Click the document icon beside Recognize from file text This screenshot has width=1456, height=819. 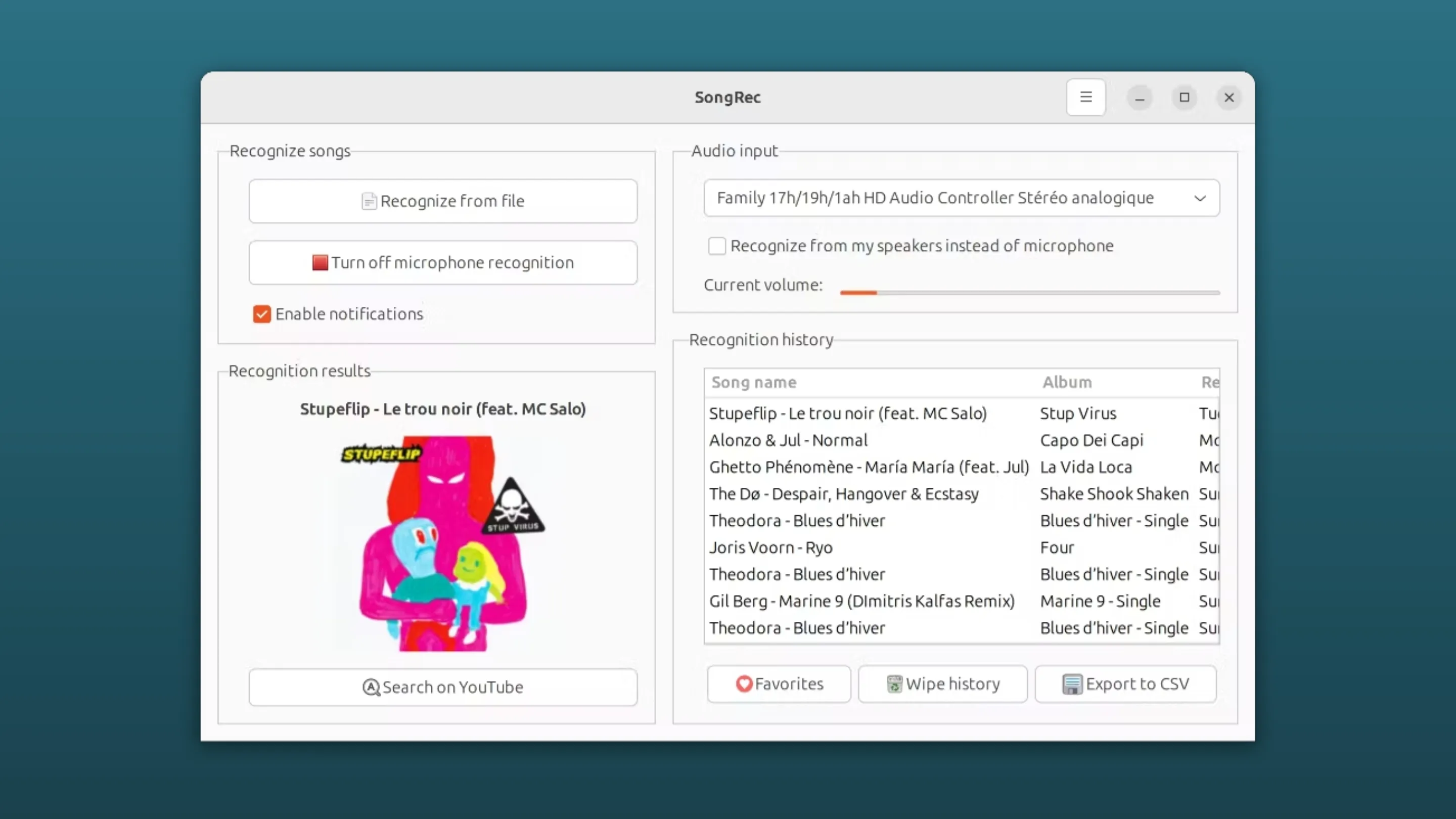point(370,201)
